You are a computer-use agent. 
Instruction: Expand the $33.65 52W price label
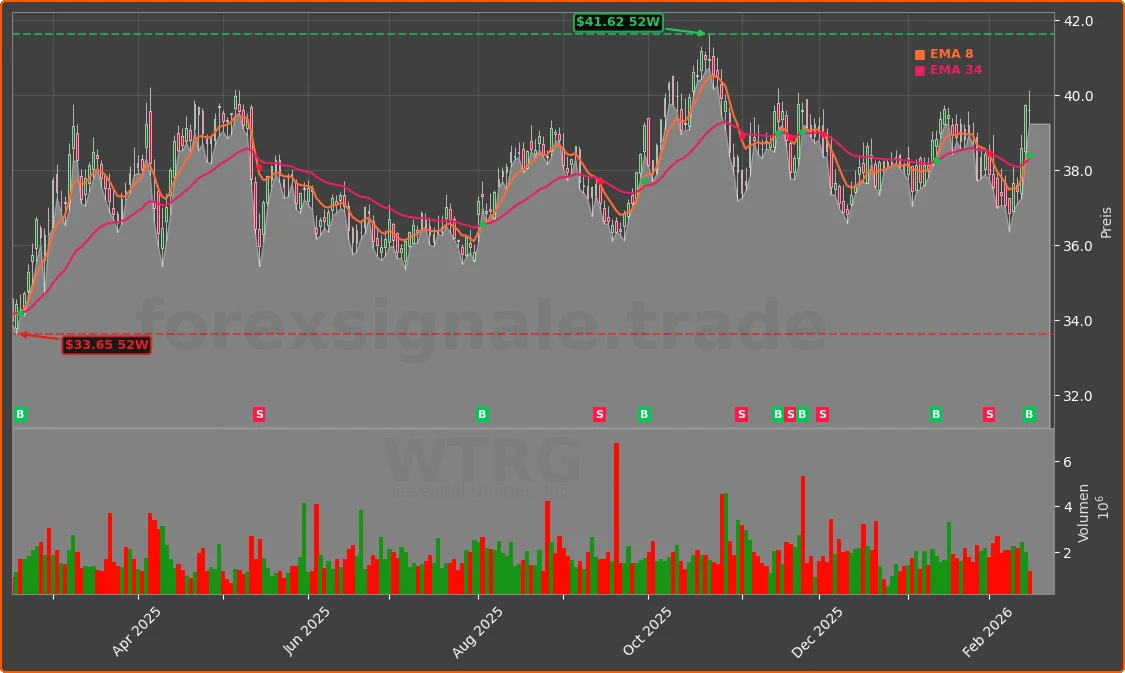(x=106, y=344)
